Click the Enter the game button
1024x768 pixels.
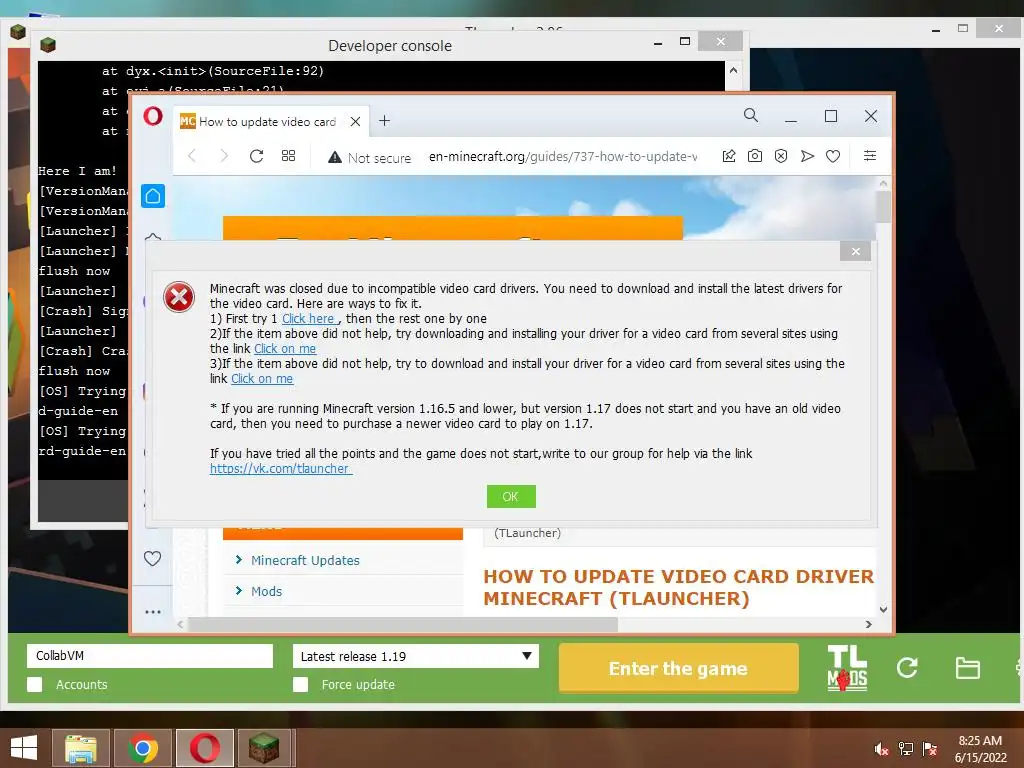[679, 668]
